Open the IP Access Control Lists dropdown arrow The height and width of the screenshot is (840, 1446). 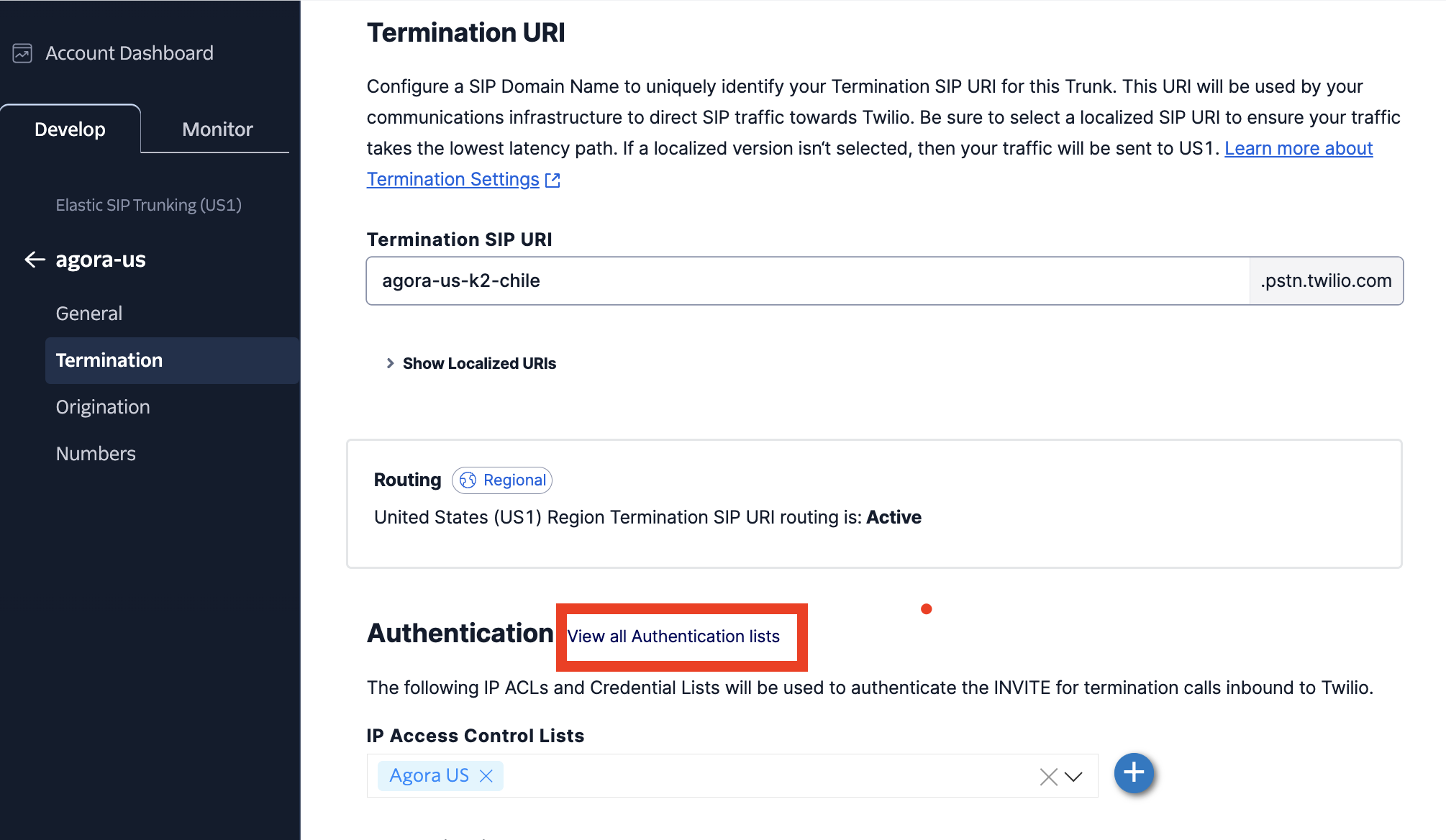(1073, 777)
